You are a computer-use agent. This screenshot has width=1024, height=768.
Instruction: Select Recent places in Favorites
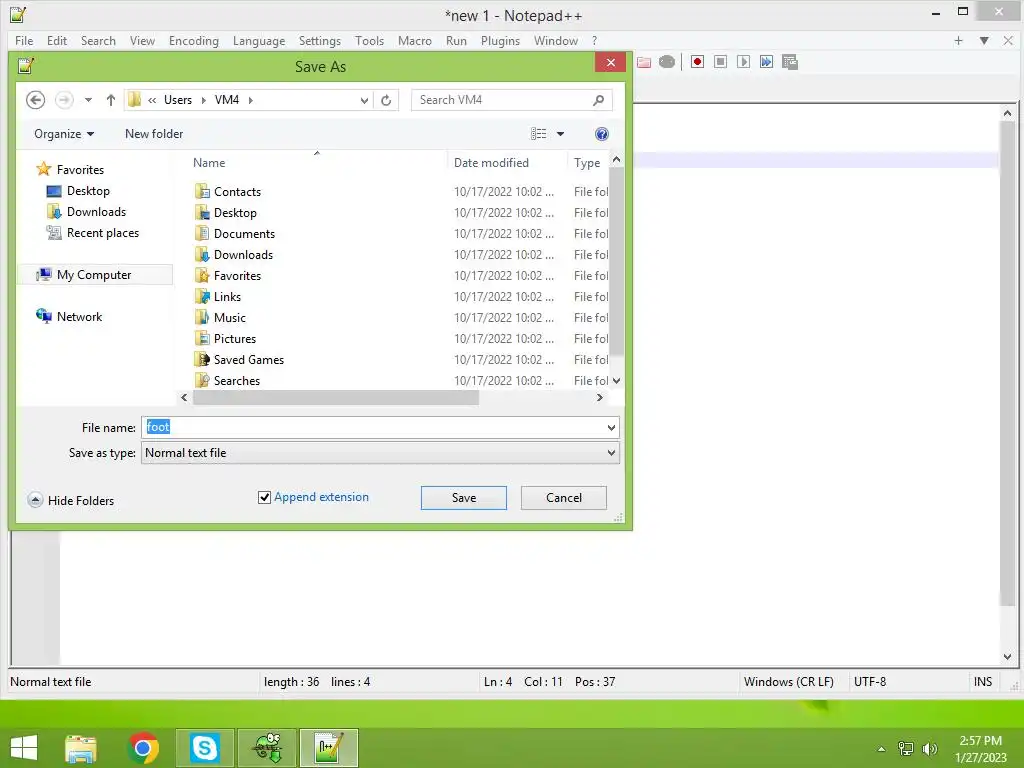pos(93,232)
